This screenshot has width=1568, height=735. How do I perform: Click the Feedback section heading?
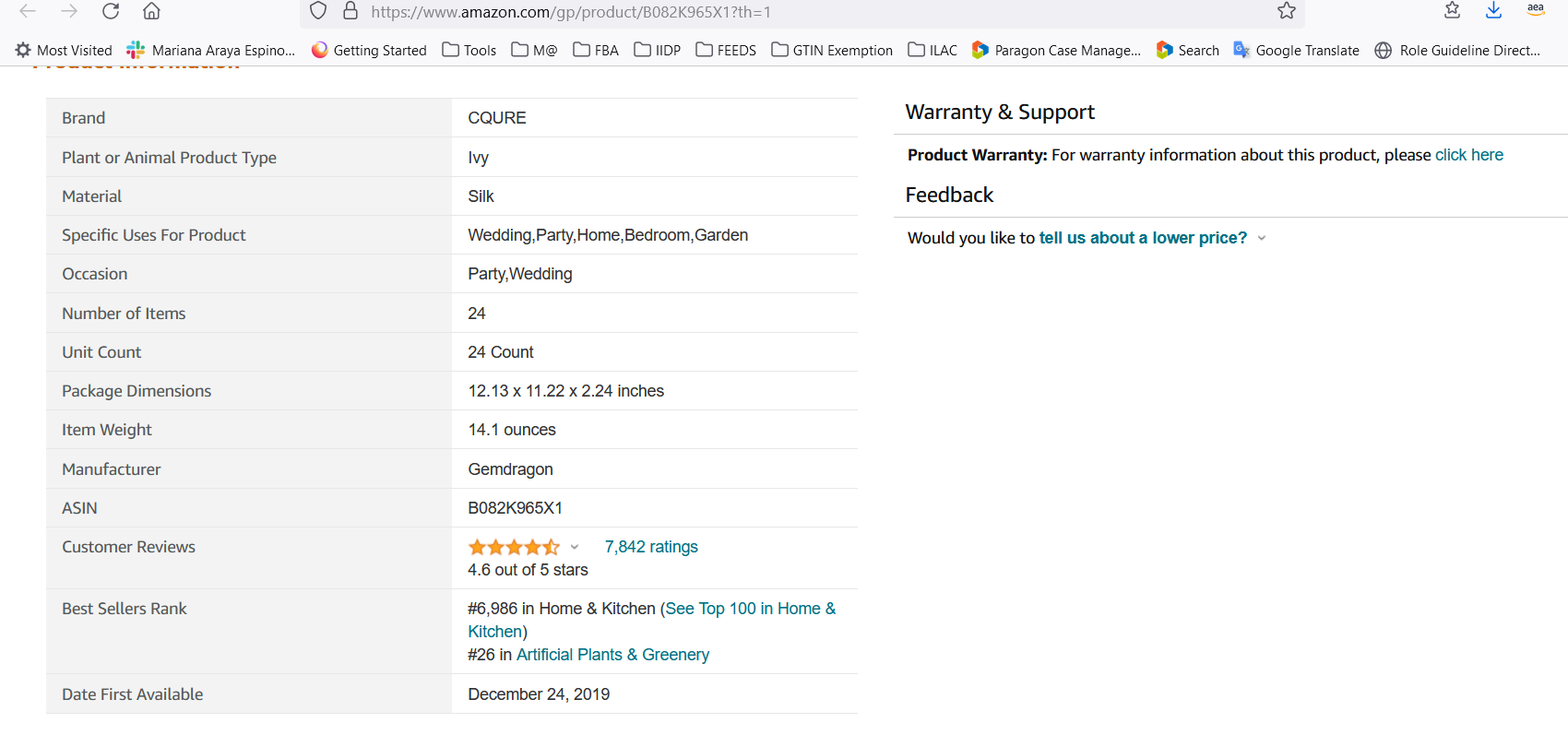tap(949, 195)
